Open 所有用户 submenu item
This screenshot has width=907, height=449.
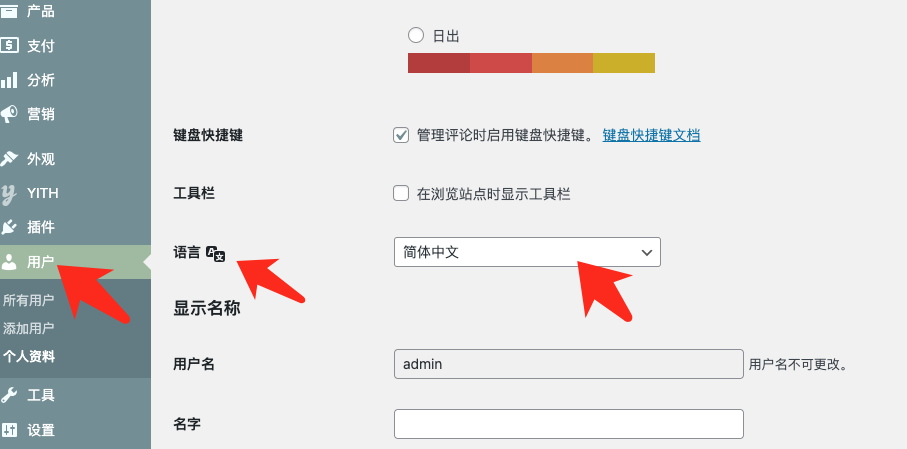28,300
